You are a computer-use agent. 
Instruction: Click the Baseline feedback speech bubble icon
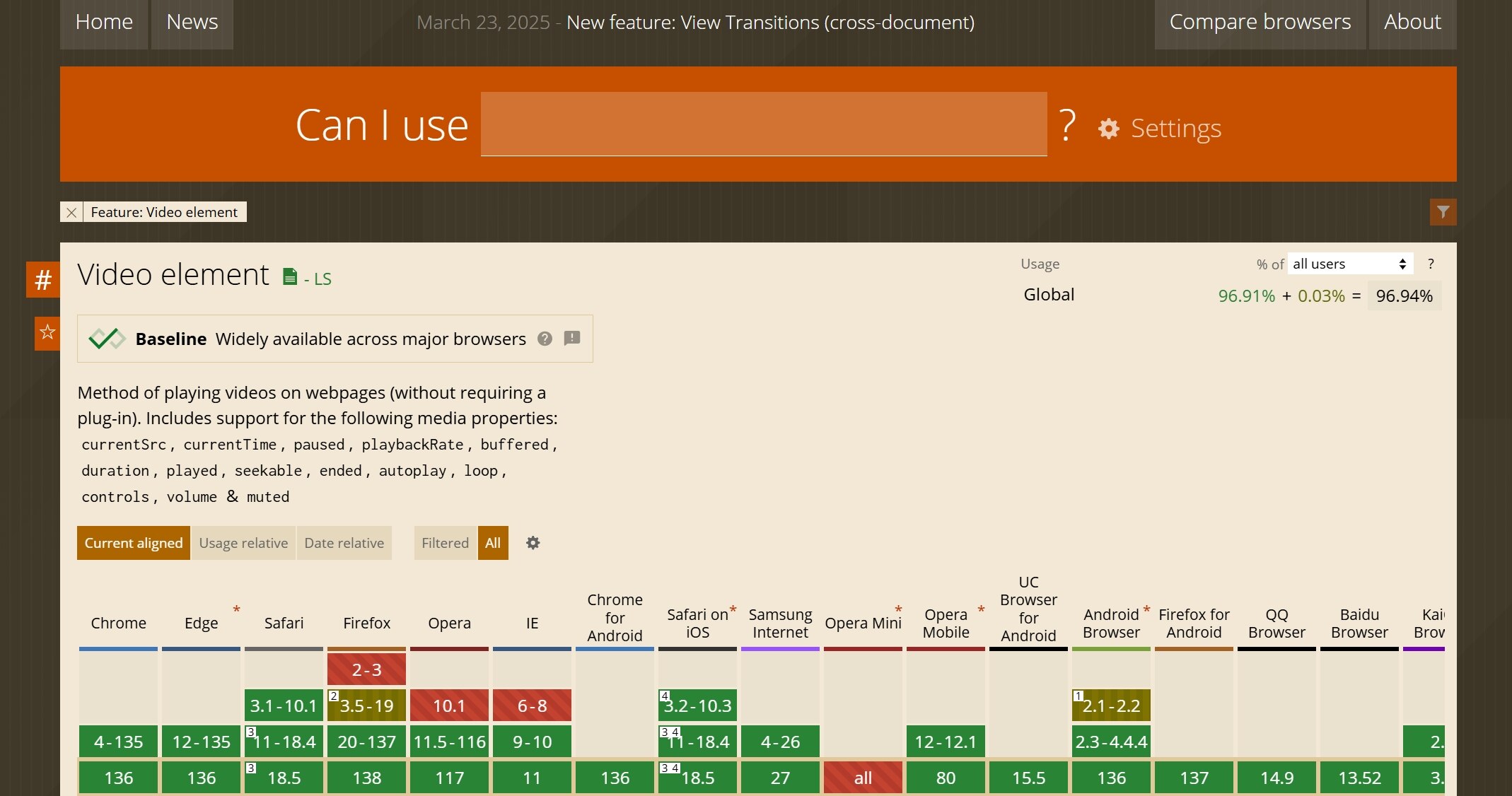(x=572, y=339)
